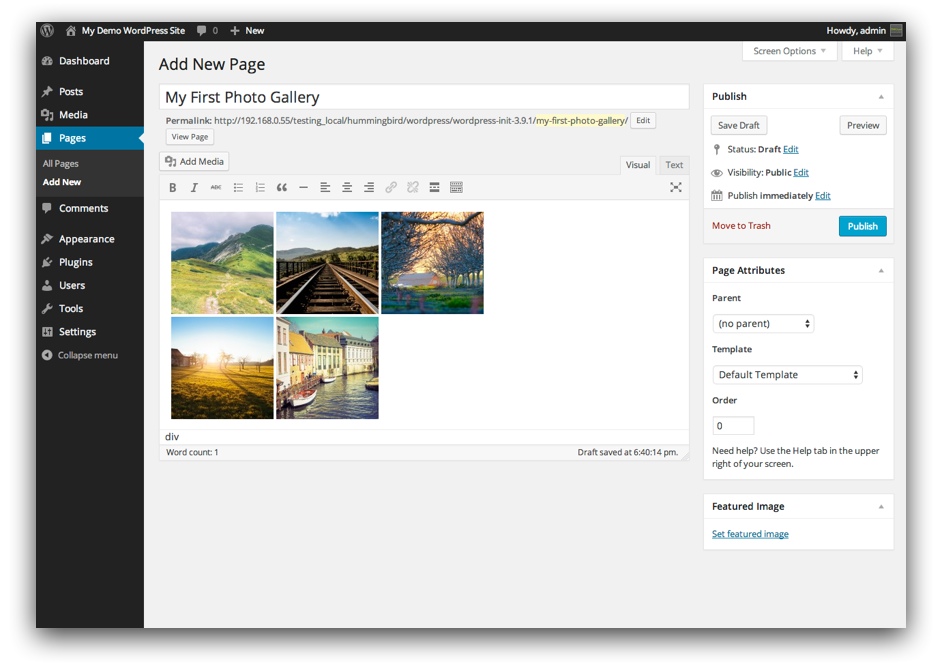The width and height of the screenshot is (940, 666).
Task: Publish the page
Action: [861, 226]
